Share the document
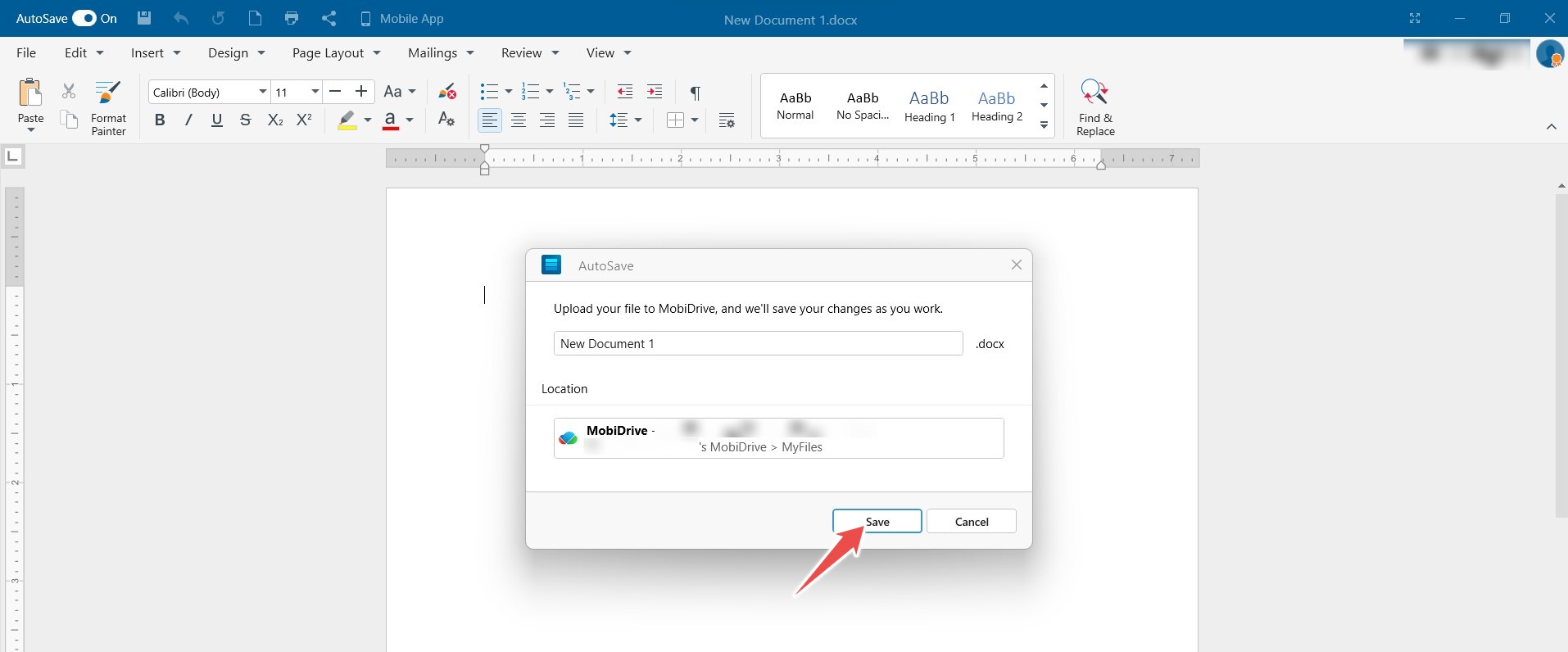The width and height of the screenshot is (1568, 652). click(329, 18)
